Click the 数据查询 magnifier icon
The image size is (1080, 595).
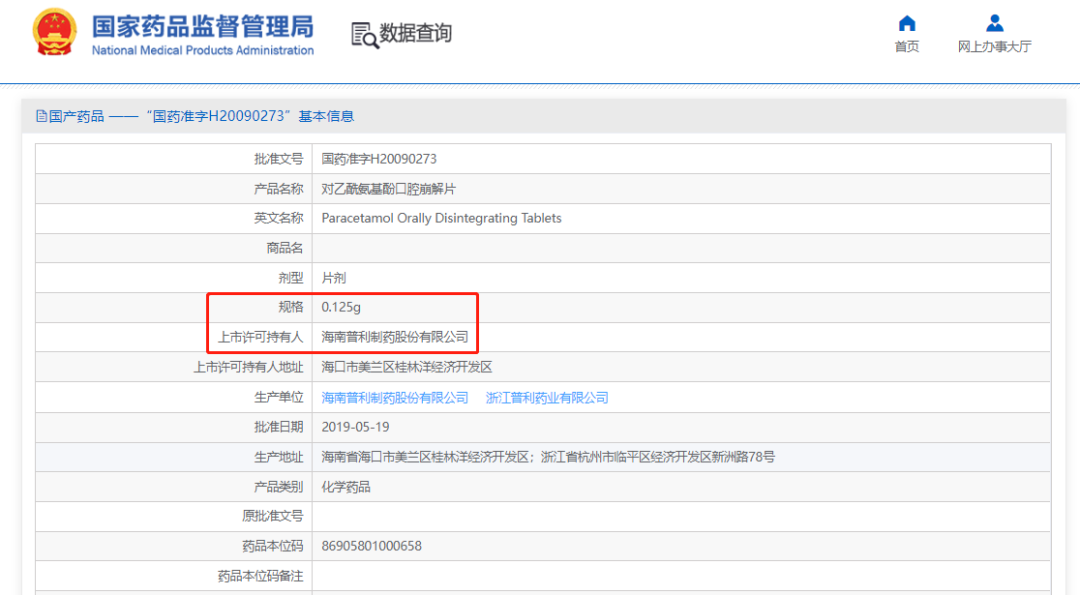coord(365,35)
